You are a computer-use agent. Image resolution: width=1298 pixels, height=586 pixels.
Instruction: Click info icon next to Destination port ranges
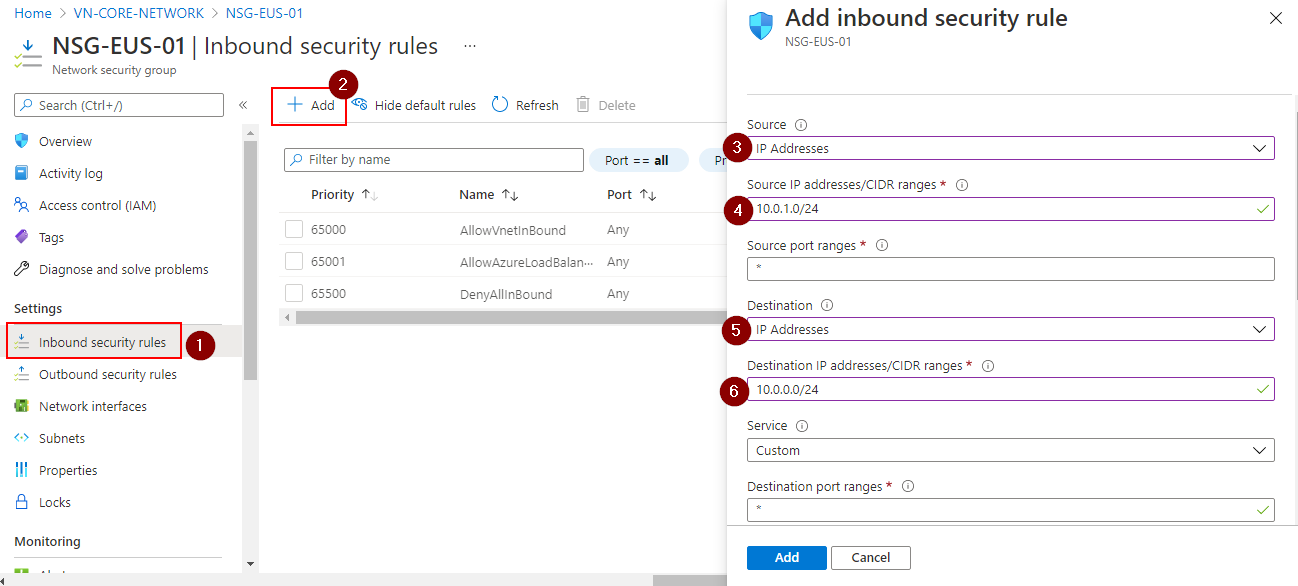[908, 487]
